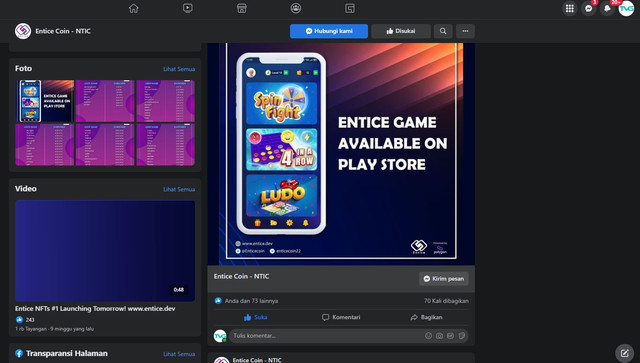Viewport: 640px width, 363px height.
Task: Click Lihat Semua in Transparansi Halaman
Action: tap(179, 354)
